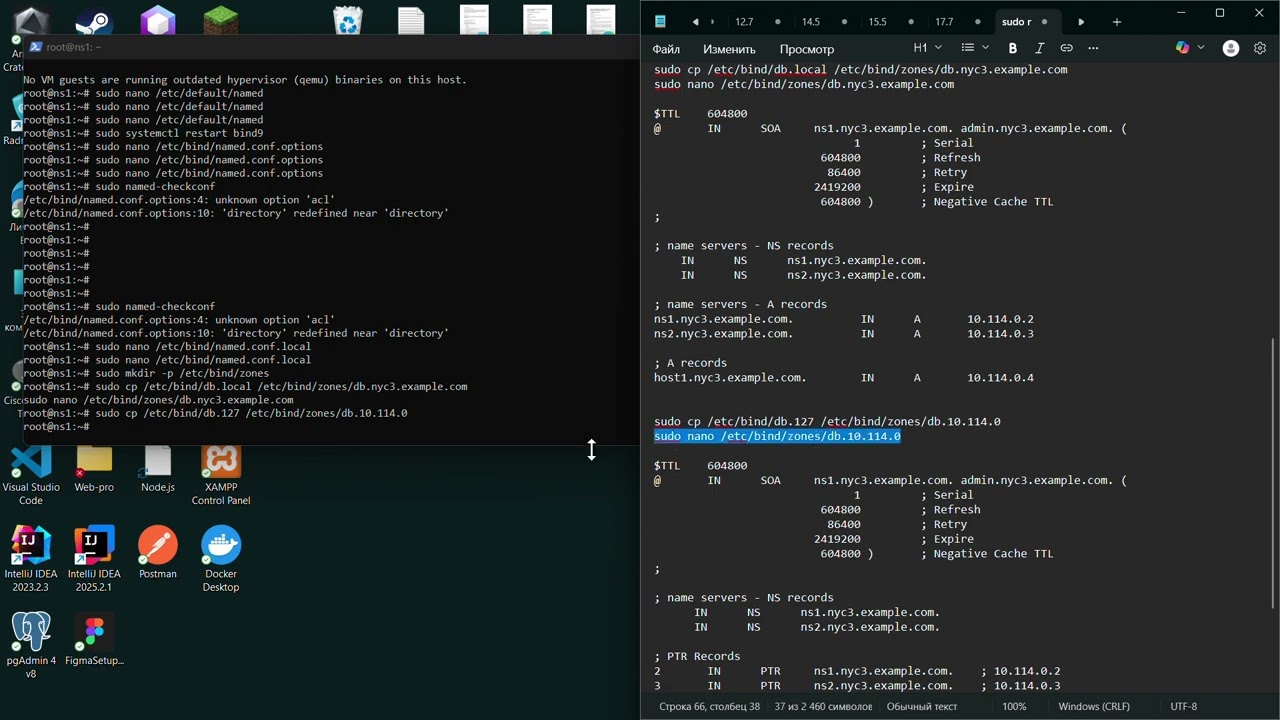The height and width of the screenshot is (720, 1280).
Task: Click the Notepad app icon in title bar
Action: (x=660, y=21)
